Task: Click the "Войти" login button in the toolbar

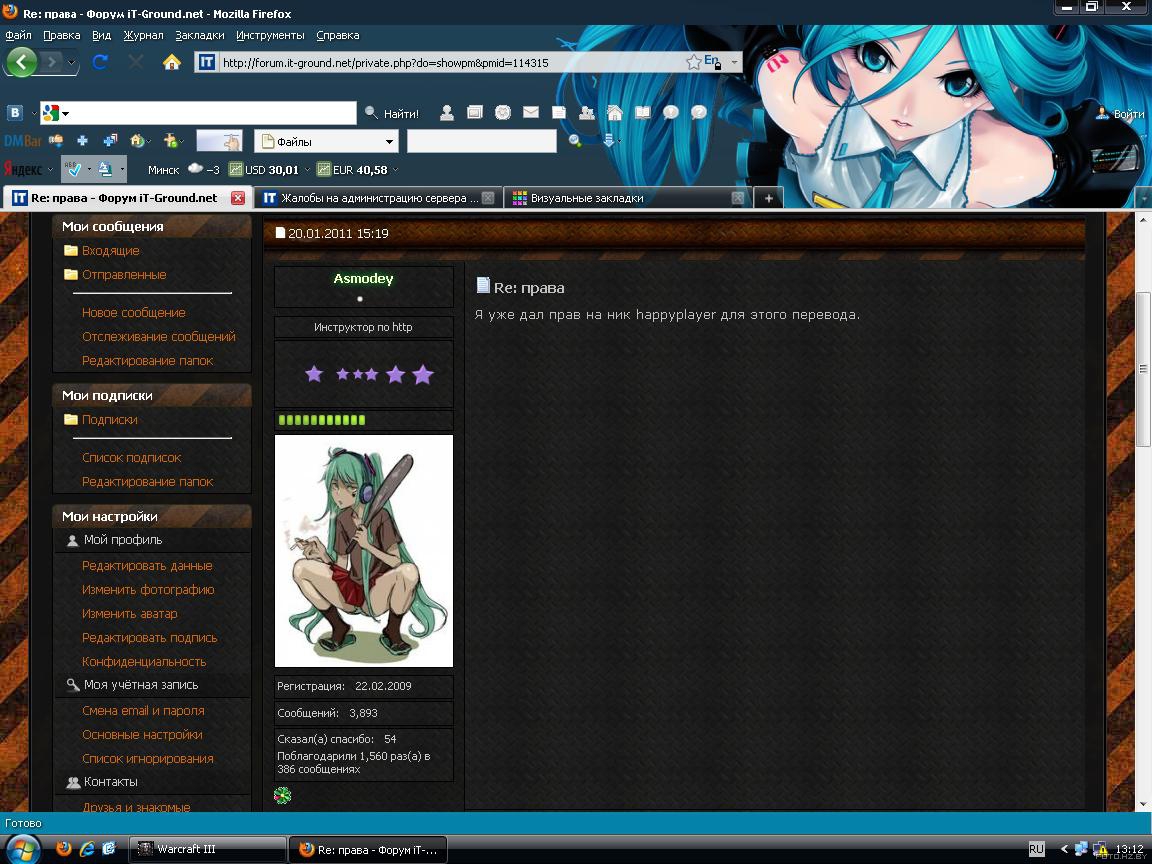Action: click(x=1120, y=113)
